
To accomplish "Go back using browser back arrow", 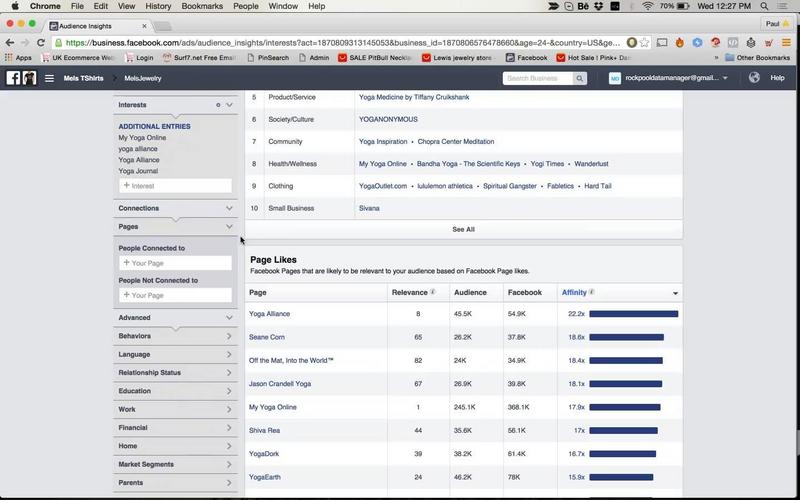I will pyautogui.click(x=10, y=43).
